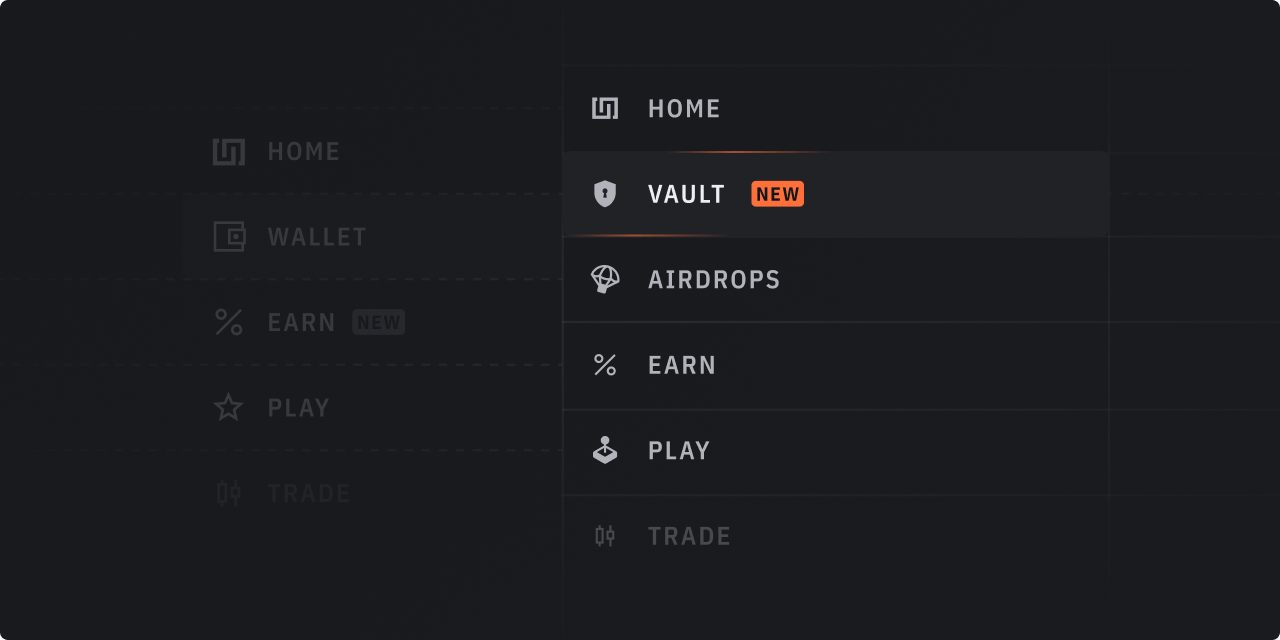Viewport: 1280px width, 640px height.
Task: Click the shield icon next to Vault
Action: point(605,194)
